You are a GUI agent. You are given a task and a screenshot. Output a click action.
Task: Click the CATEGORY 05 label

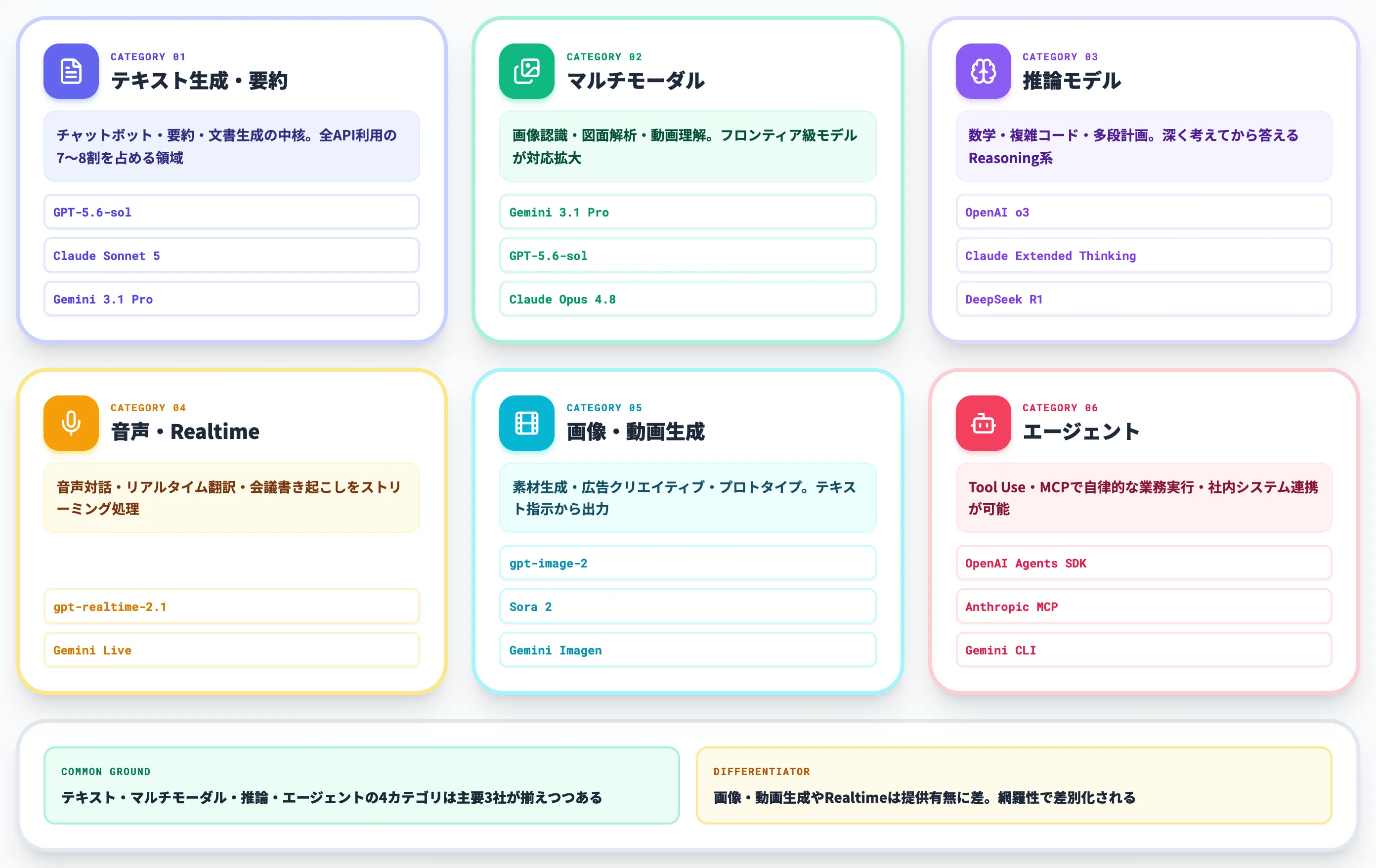(x=604, y=407)
